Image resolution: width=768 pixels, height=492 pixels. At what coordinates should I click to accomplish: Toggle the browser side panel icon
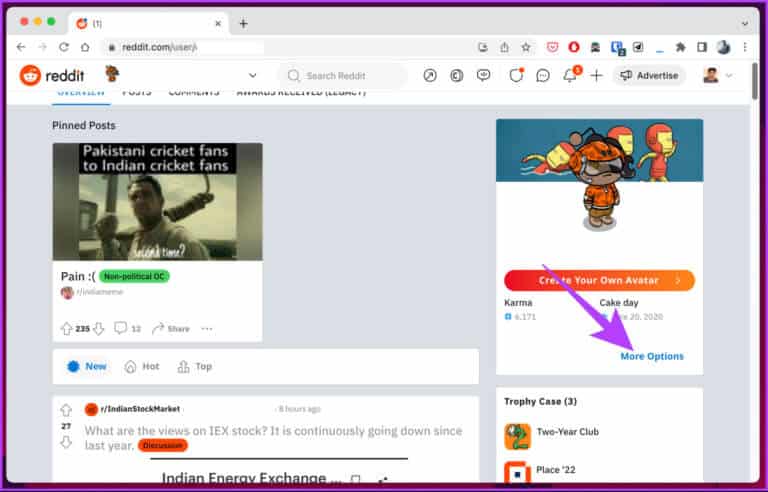coord(702,47)
